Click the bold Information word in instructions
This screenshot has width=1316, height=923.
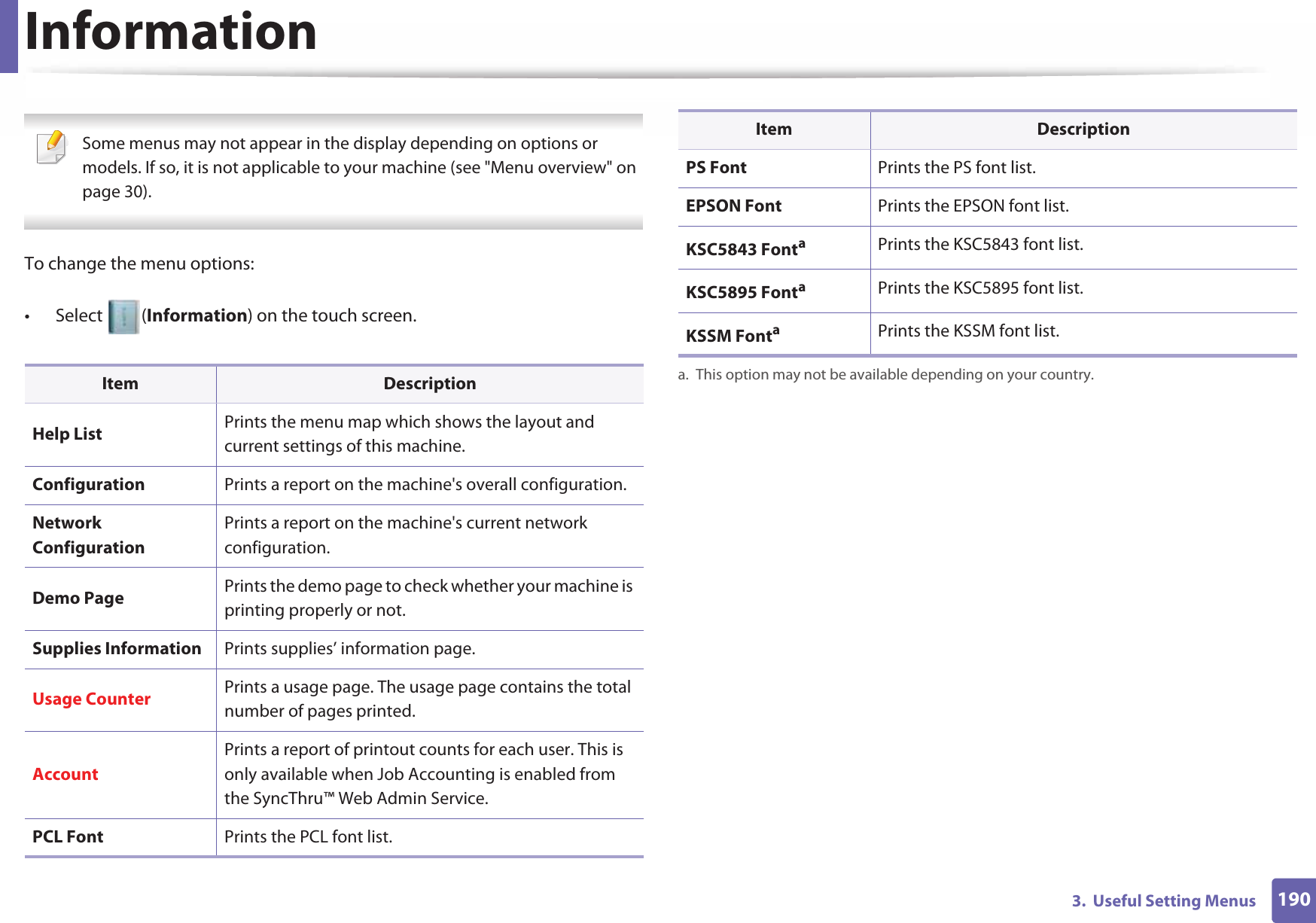(x=197, y=316)
